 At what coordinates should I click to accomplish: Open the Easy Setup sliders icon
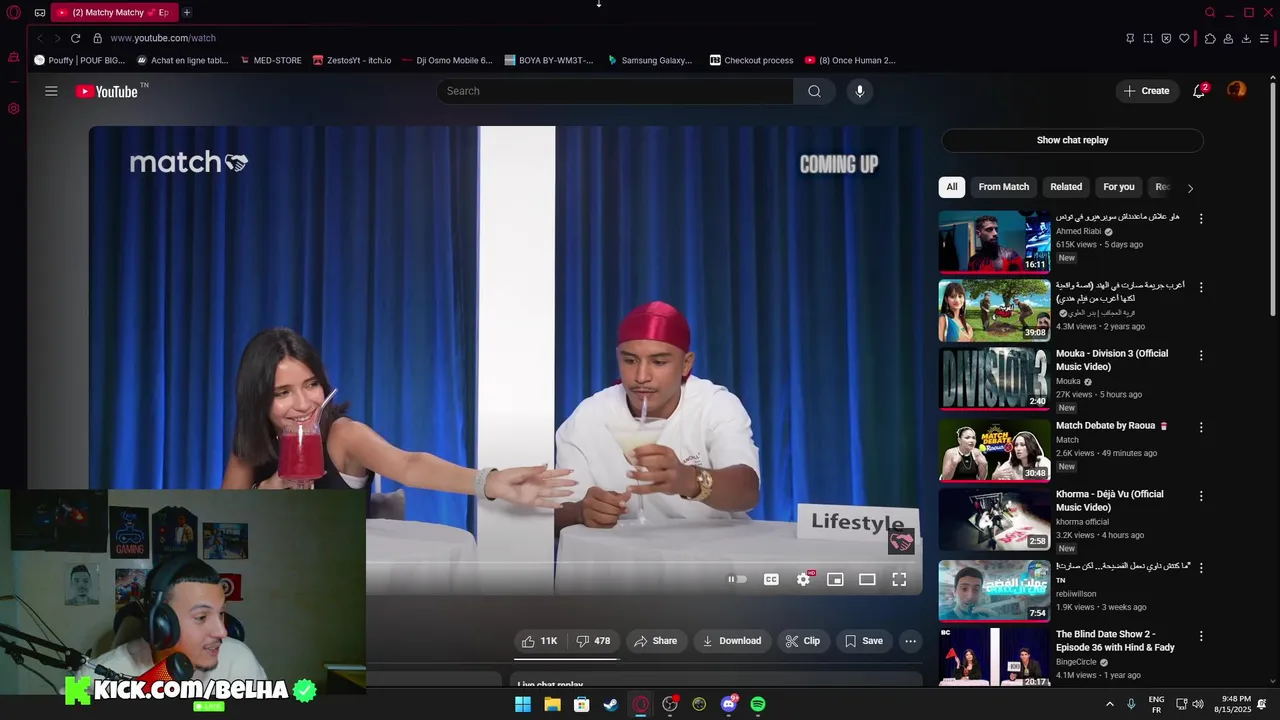click(x=1264, y=38)
